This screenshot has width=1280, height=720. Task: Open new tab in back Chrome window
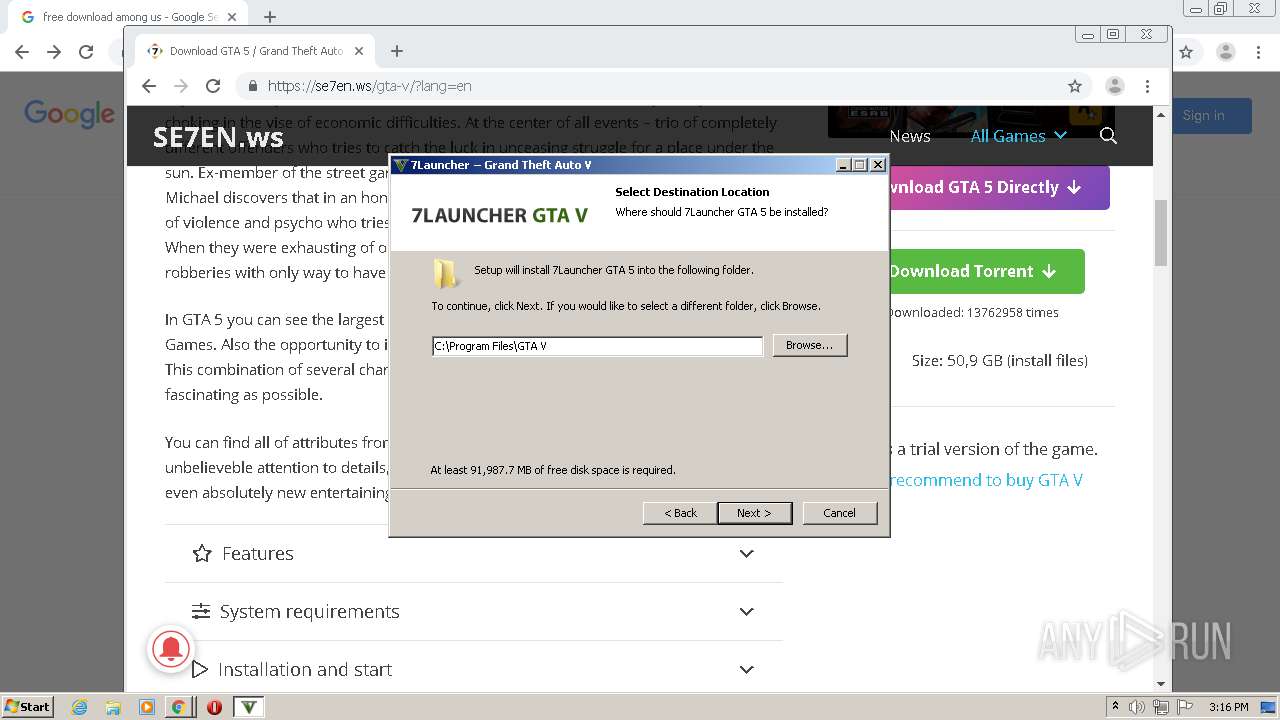pyautogui.click(x=270, y=17)
